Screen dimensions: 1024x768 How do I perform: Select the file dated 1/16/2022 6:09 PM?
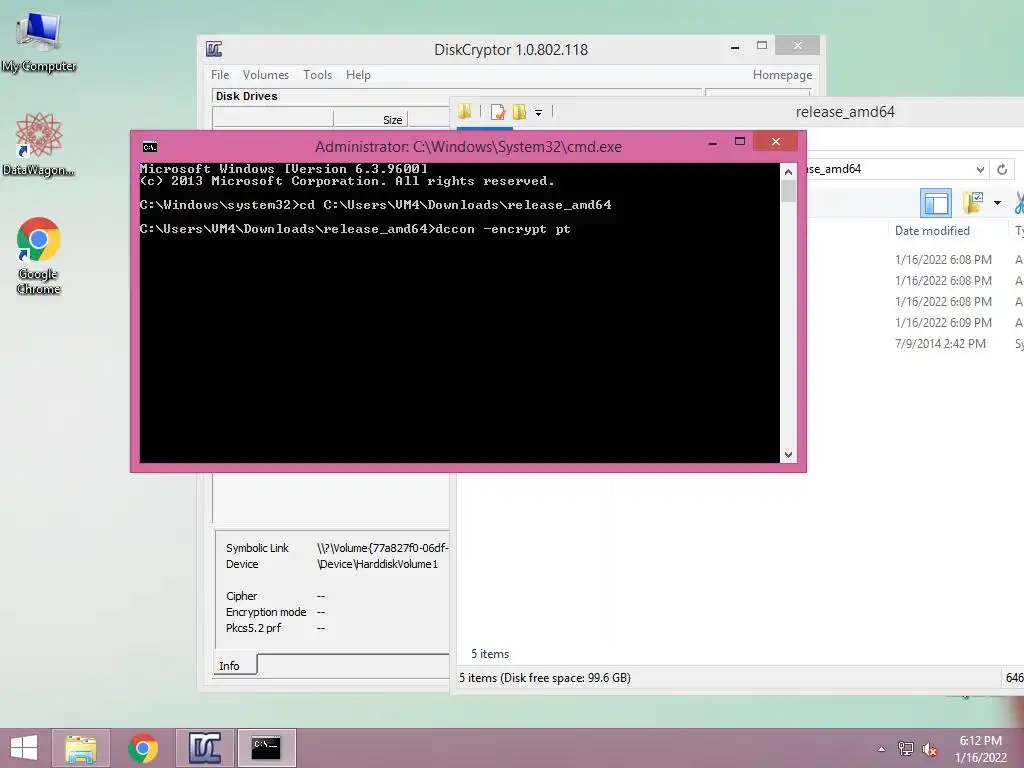pyautogui.click(x=943, y=323)
